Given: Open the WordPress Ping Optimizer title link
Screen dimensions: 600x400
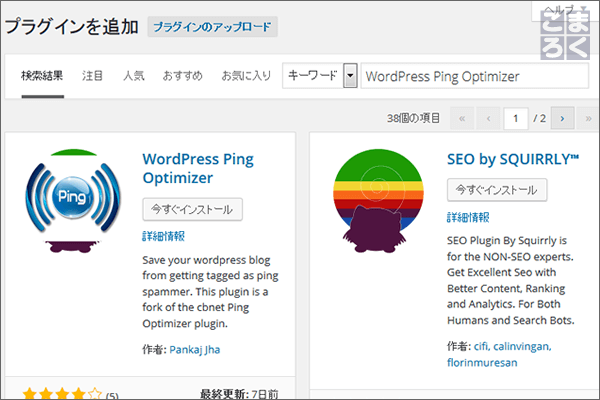Looking at the screenshot, I should [x=198, y=168].
